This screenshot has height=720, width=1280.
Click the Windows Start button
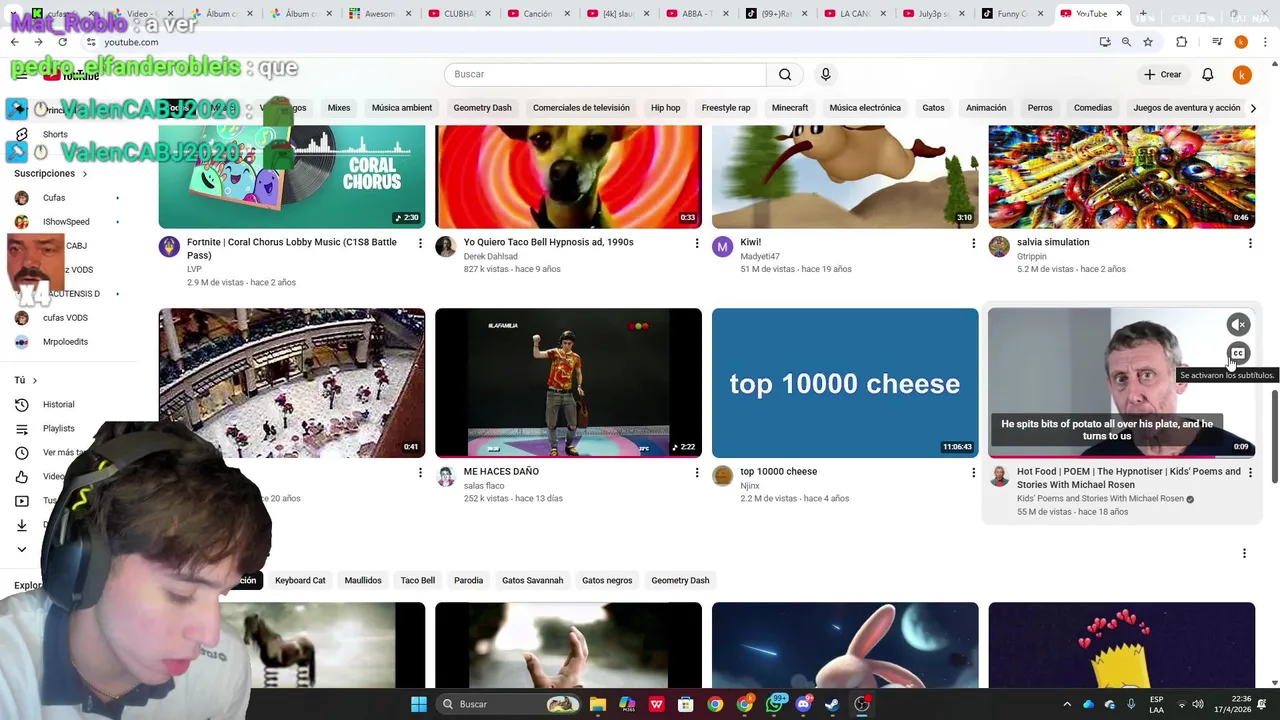pos(419,704)
